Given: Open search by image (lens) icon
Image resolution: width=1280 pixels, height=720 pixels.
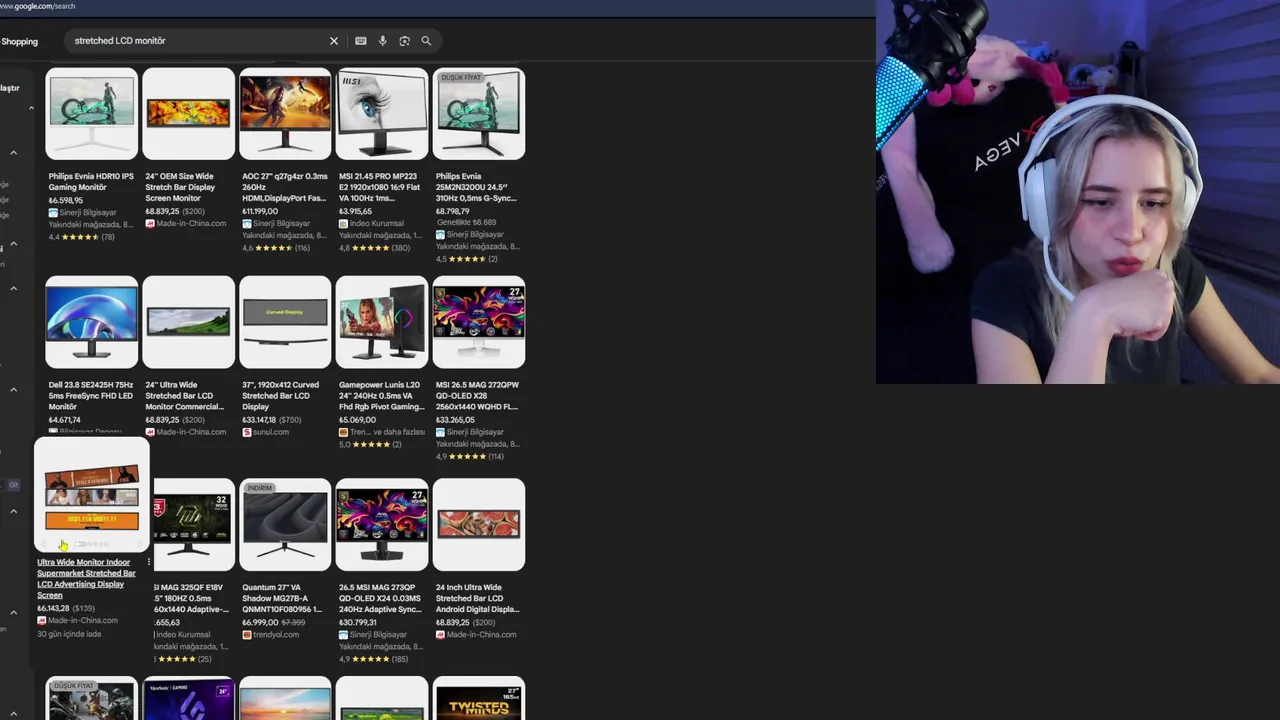Looking at the screenshot, I should point(404,41).
